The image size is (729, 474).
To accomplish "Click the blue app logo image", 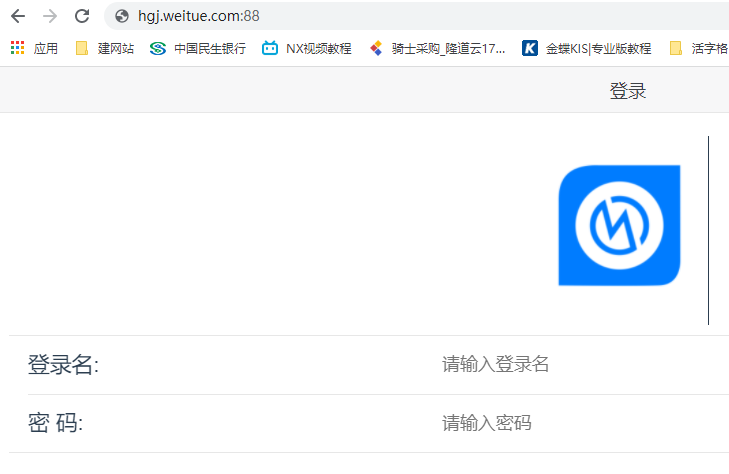I will pos(619,225).
